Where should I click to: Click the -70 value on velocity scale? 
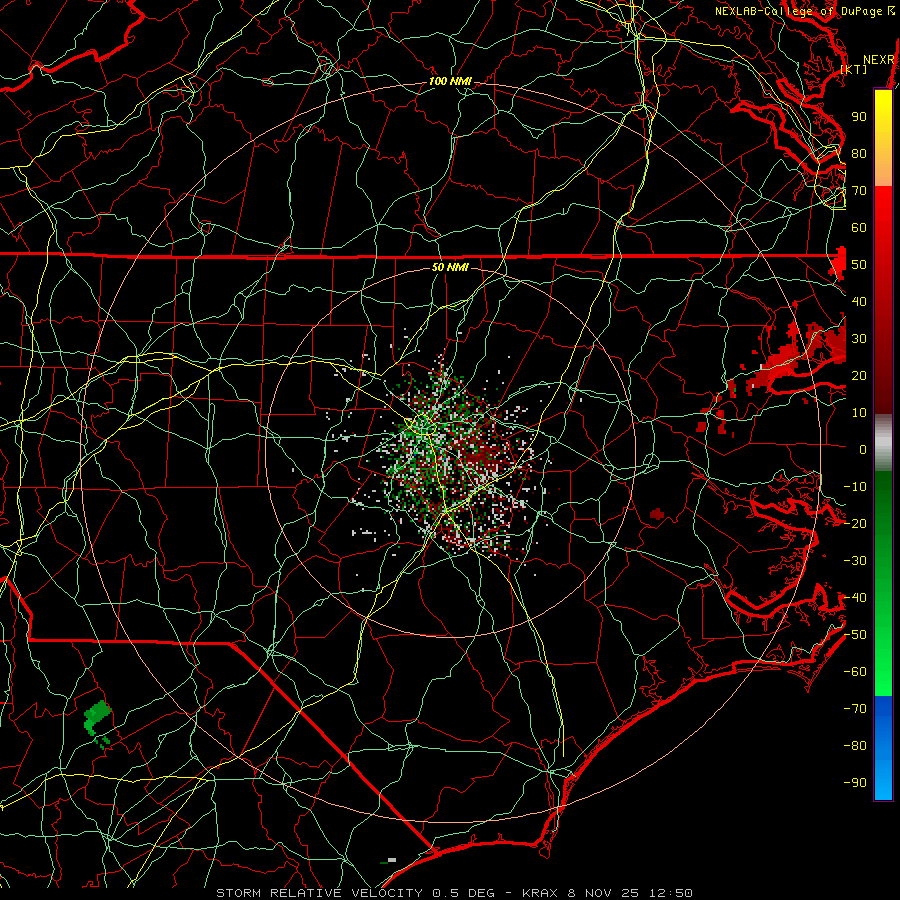coord(855,709)
